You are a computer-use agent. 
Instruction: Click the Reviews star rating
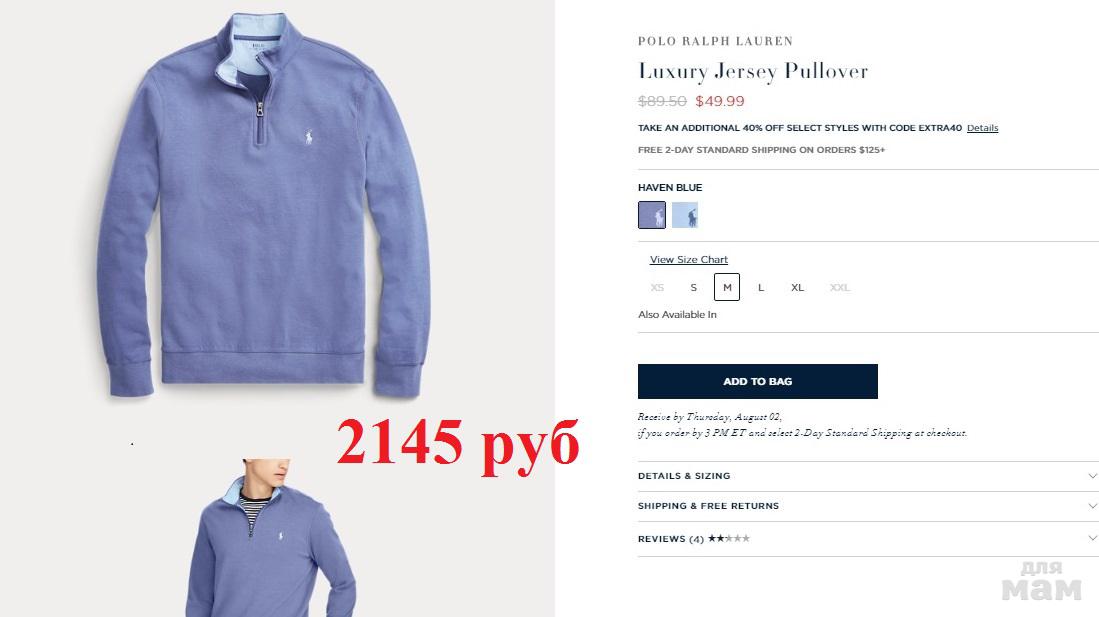729,538
